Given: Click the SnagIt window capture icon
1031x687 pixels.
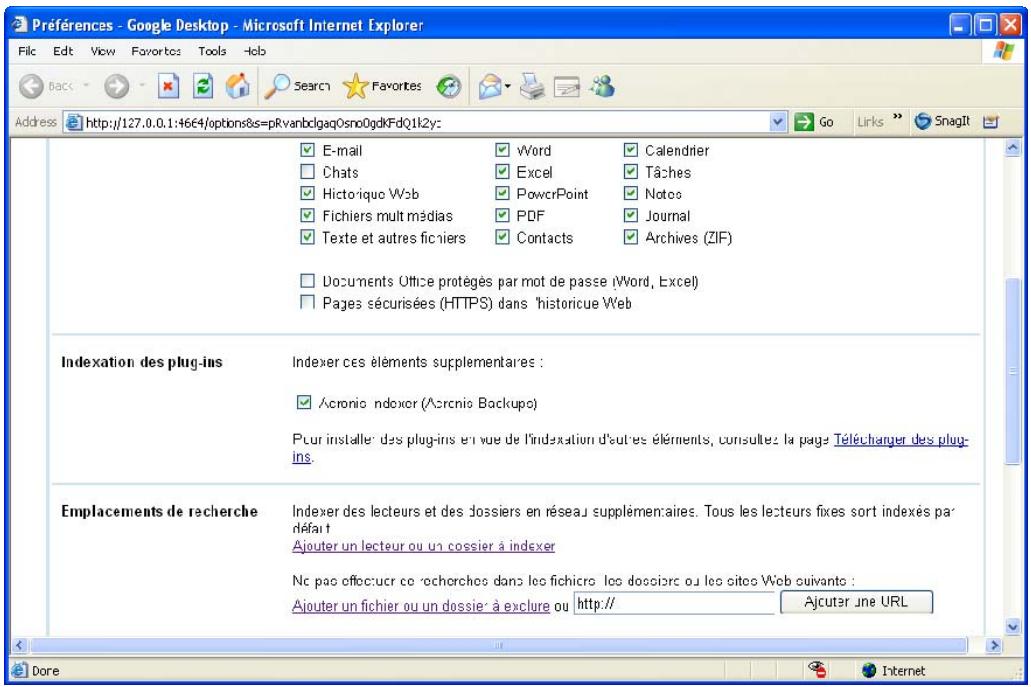Looking at the screenshot, I should (x=990, y=122).
